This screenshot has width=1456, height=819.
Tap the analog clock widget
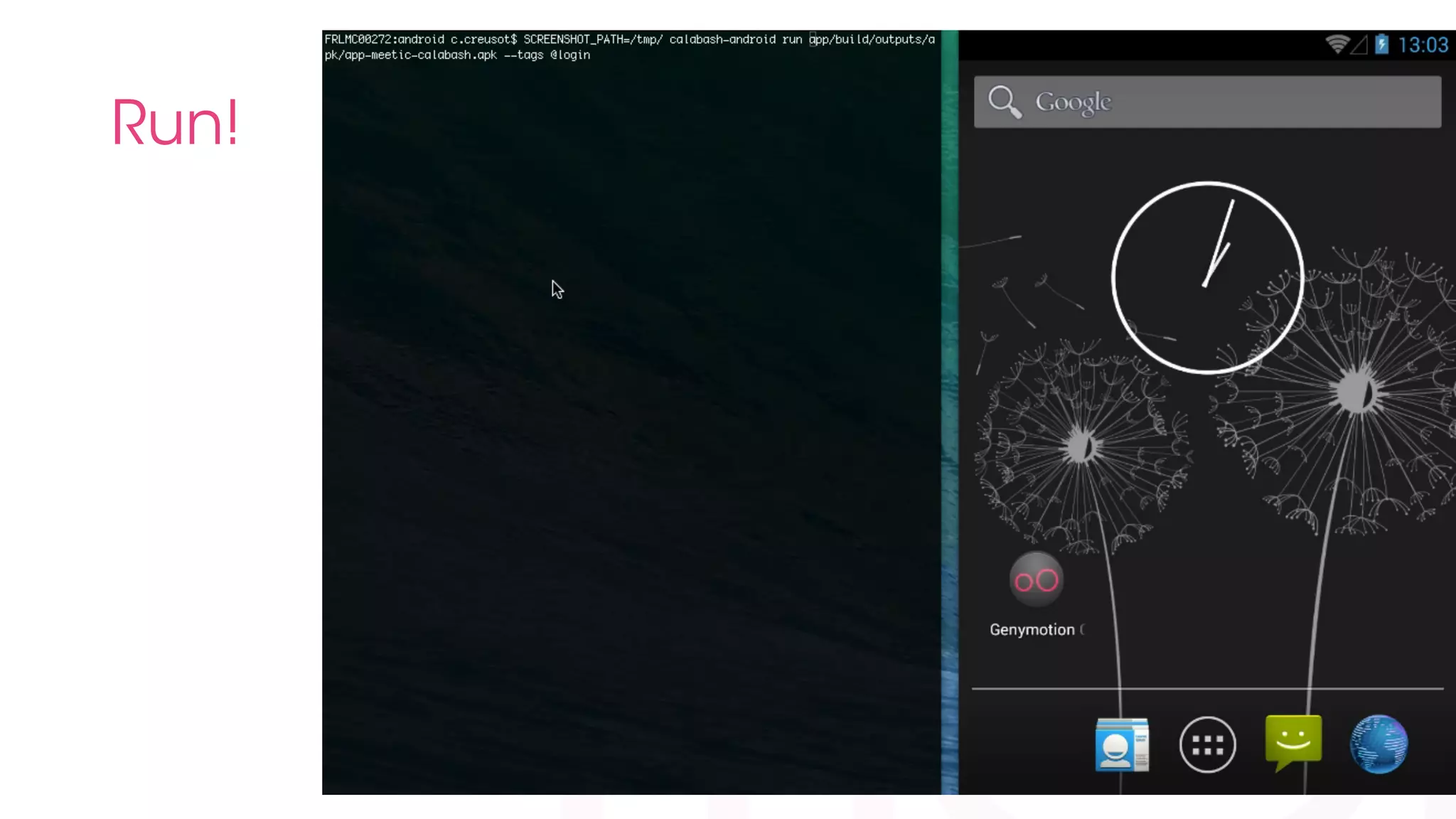pos(1207,277)
